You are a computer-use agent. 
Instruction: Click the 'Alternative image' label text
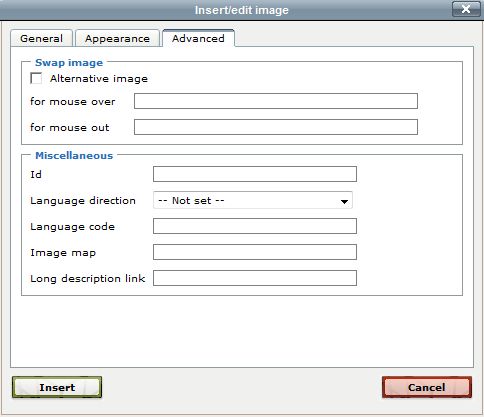point(99,79)
